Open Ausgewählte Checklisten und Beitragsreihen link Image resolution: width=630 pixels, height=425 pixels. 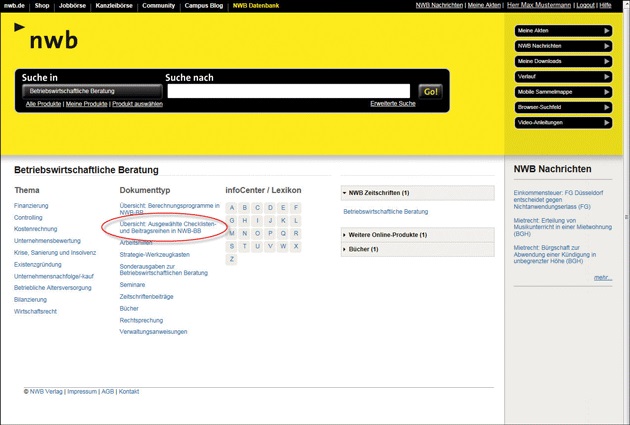tap(168, 227)
